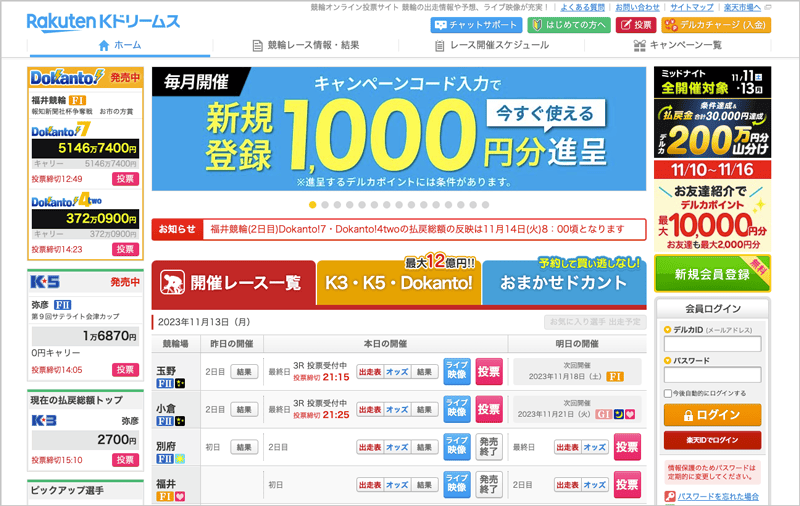This screenshot has height=506, width=800.
Task: Follow パスワードを忘れた場合 link
Action: click(718, 496)
